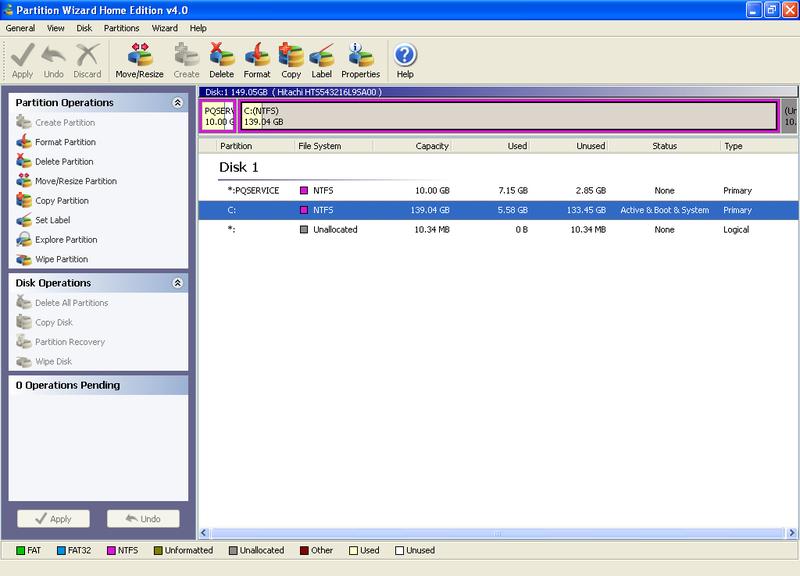This screenshot has width=800, height=576.
Task: Choose Wipe Partition in side panel
Action: [52, 259]
